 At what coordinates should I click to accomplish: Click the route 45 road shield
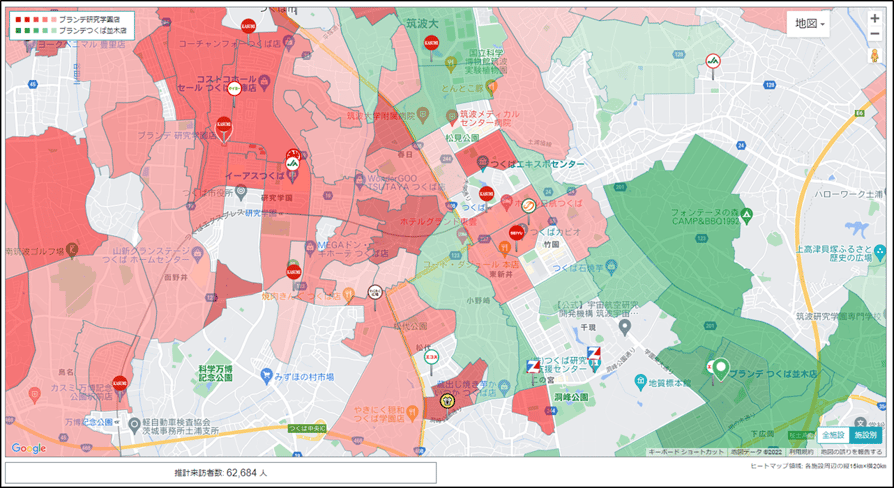click(32, 84)
